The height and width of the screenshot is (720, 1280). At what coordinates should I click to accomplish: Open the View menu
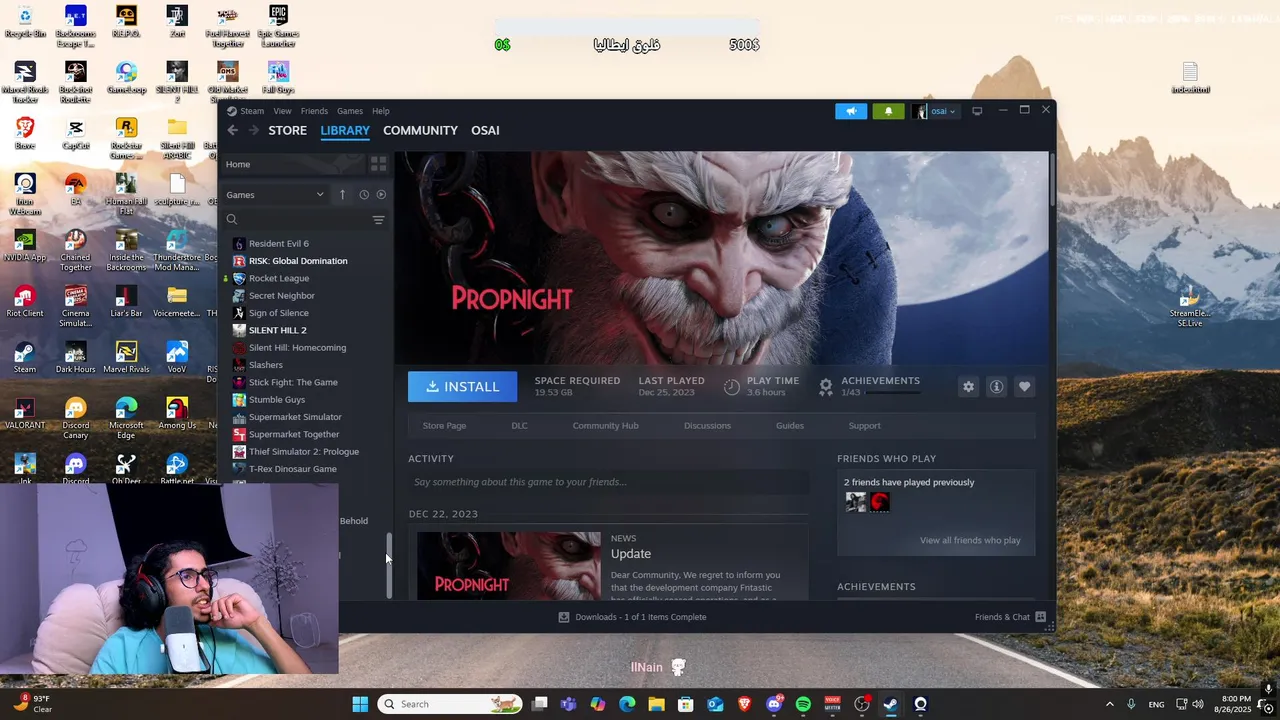283,111
